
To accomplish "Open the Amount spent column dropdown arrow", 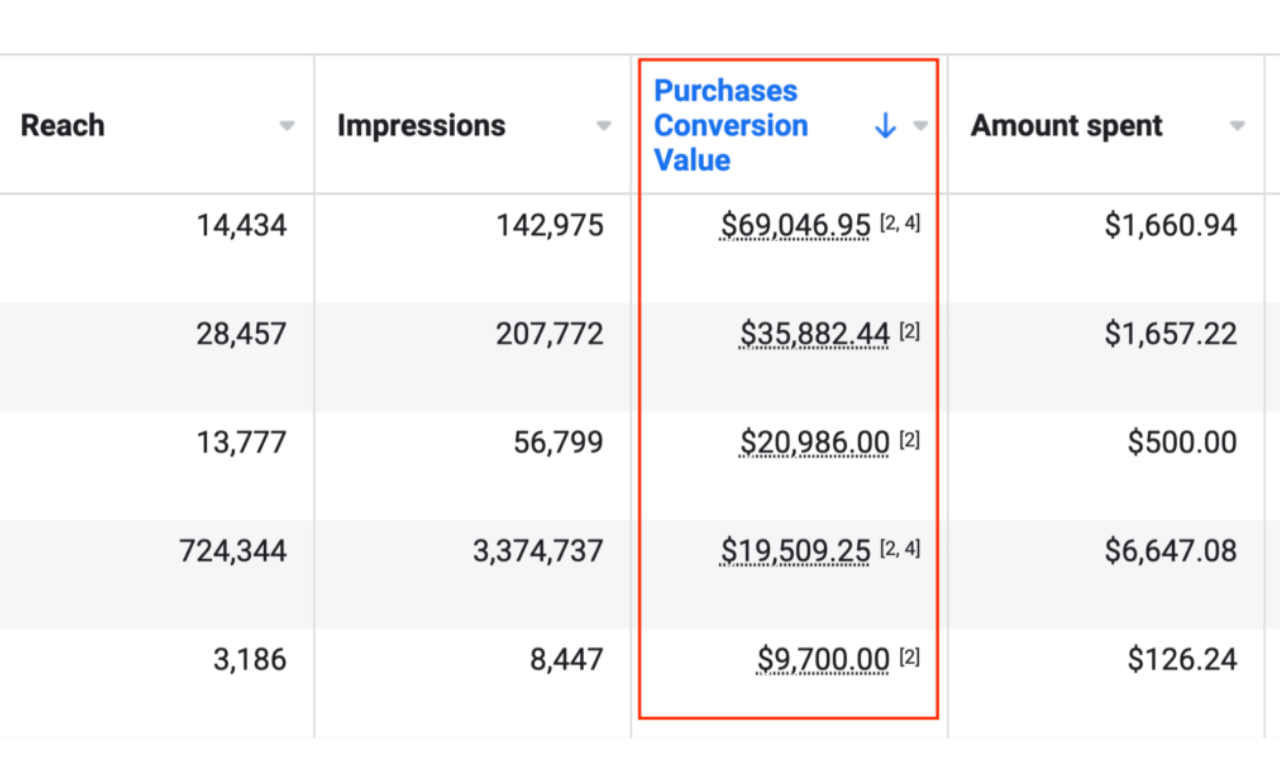I will [1237, 126].
